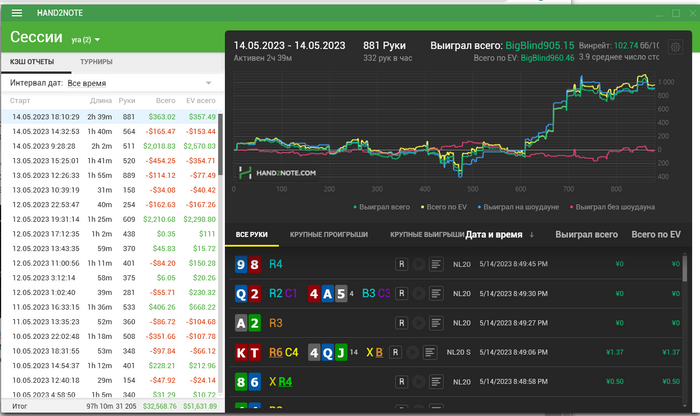Click R replay button for Q 2 hand
Image resolution: width=700 pixels, height=416 pixels.
point(401,294)
